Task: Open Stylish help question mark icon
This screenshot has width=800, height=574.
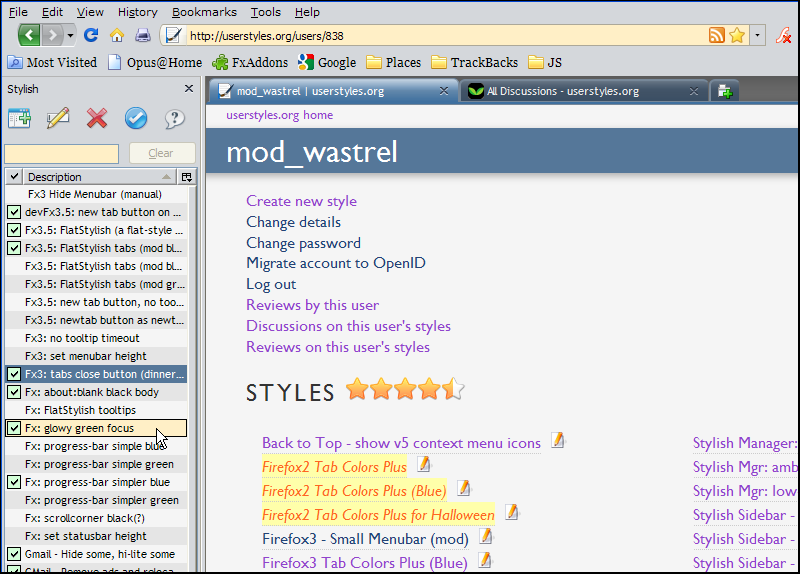Action: (174, 118)
